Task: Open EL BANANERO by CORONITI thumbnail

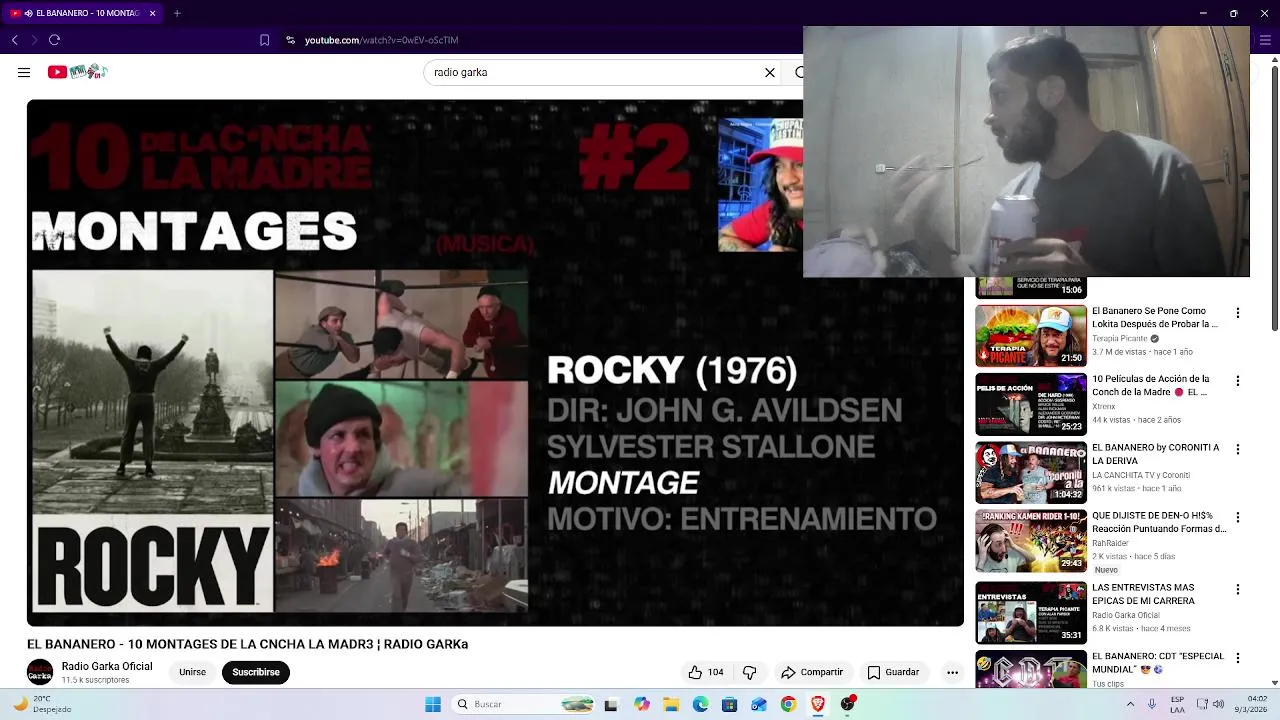Action: pyautogui.click(x=1031, y=473)
